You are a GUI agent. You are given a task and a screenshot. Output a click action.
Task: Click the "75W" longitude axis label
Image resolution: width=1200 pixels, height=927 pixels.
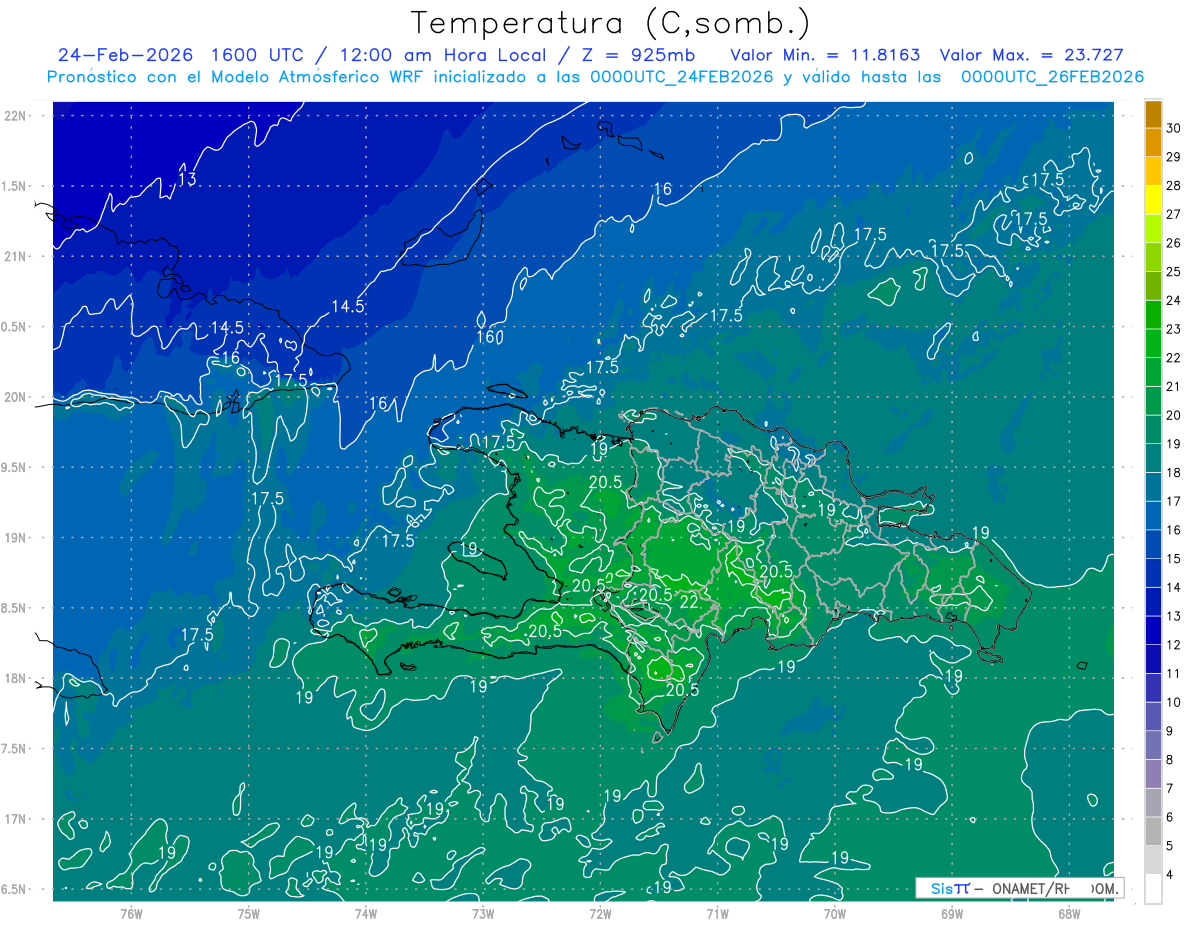(x=249, y=913)
